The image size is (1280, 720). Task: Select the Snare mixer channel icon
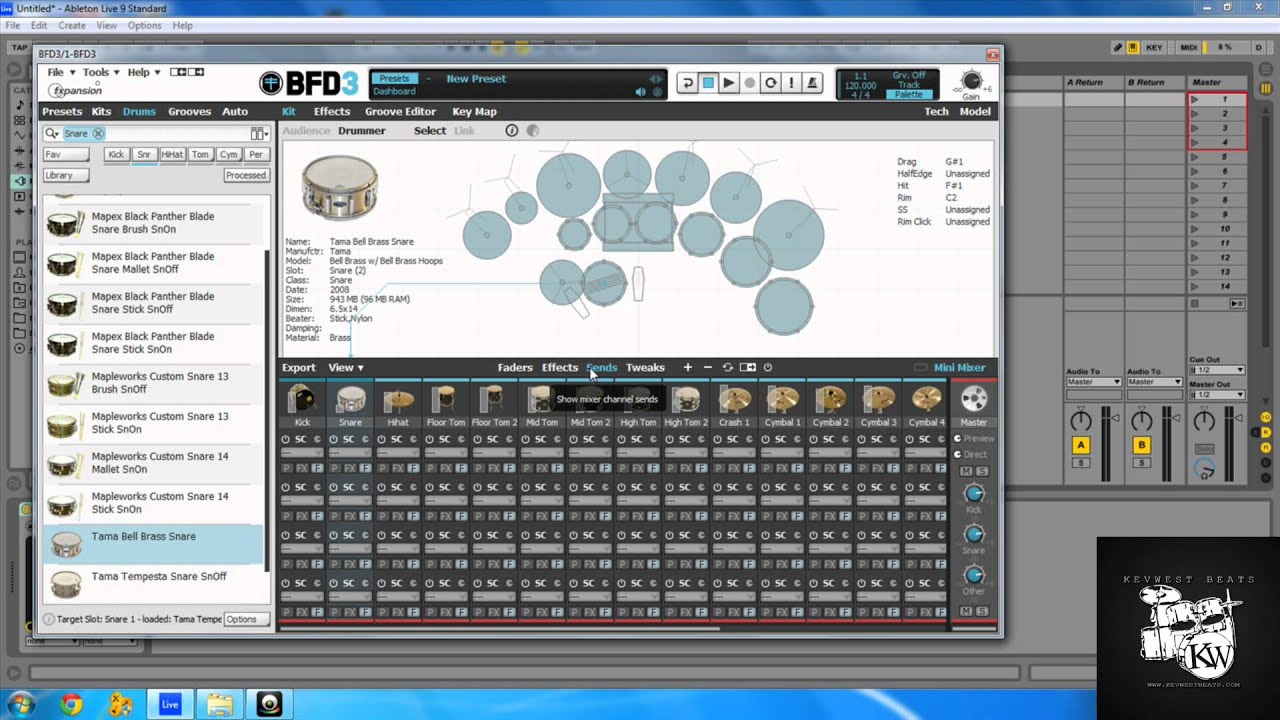(350, 400)
